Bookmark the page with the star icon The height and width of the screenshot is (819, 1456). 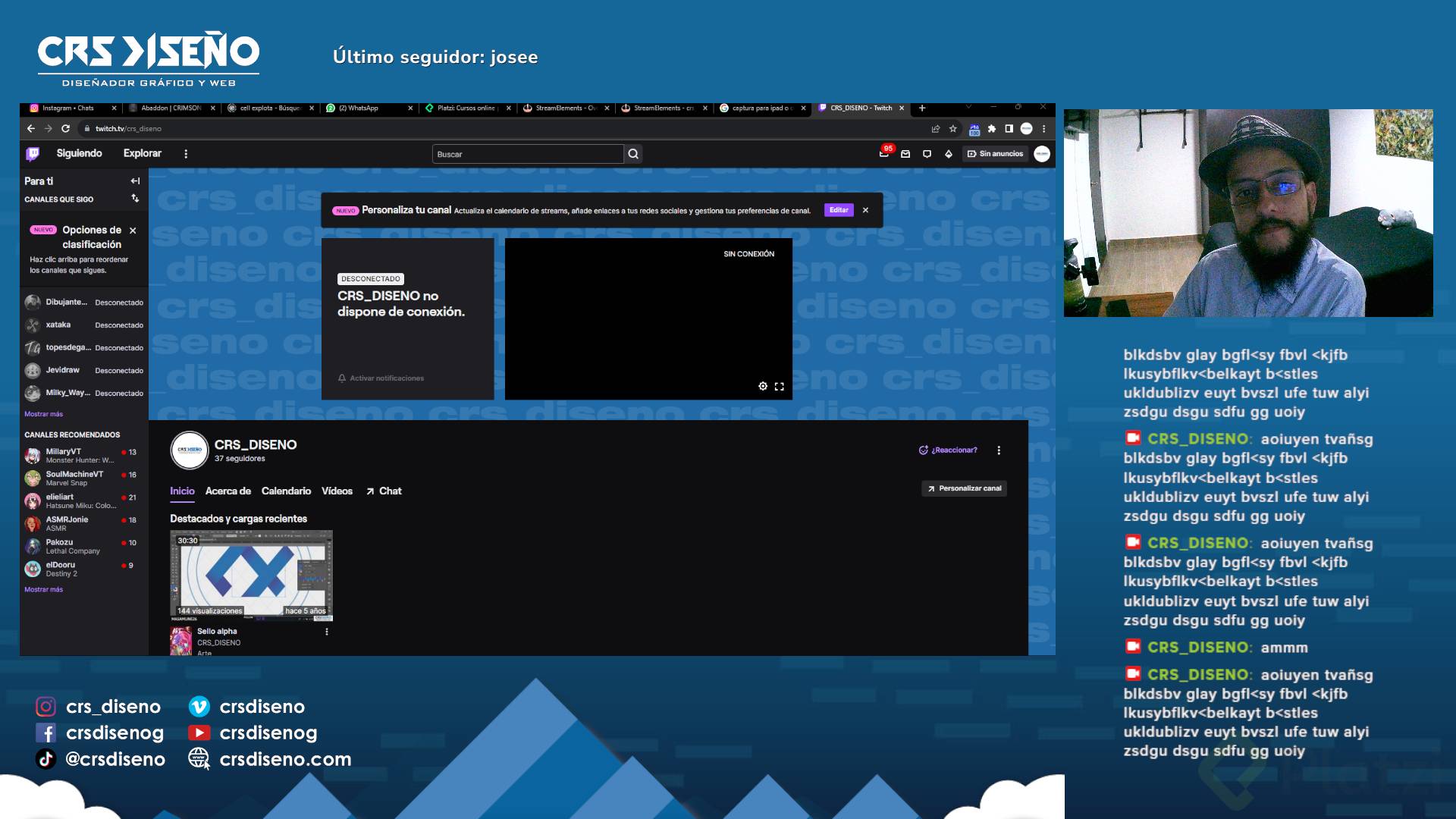click(x=953, y=129)
